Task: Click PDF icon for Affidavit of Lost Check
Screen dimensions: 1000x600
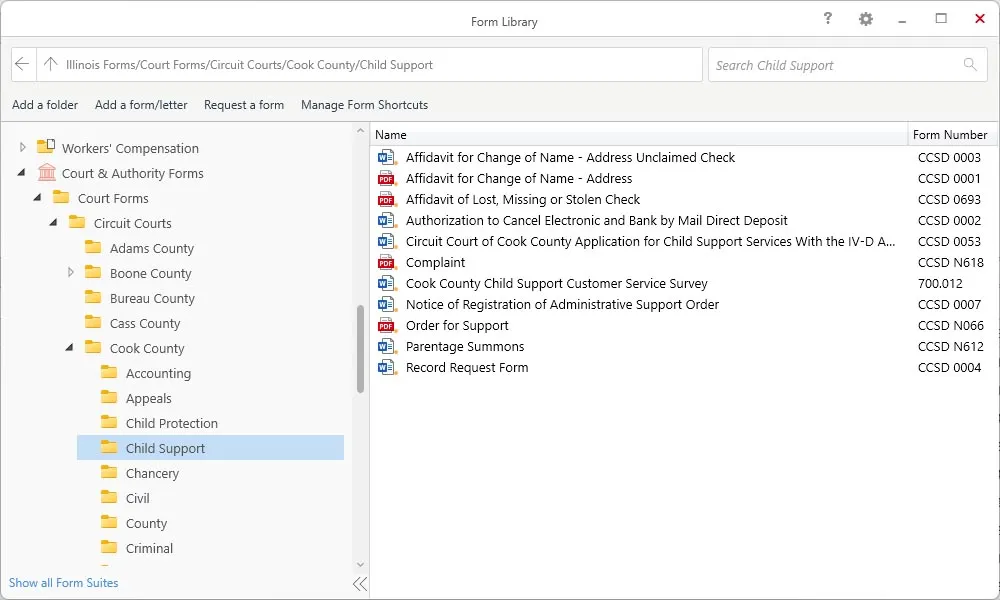Action: [x=386, y=199]
